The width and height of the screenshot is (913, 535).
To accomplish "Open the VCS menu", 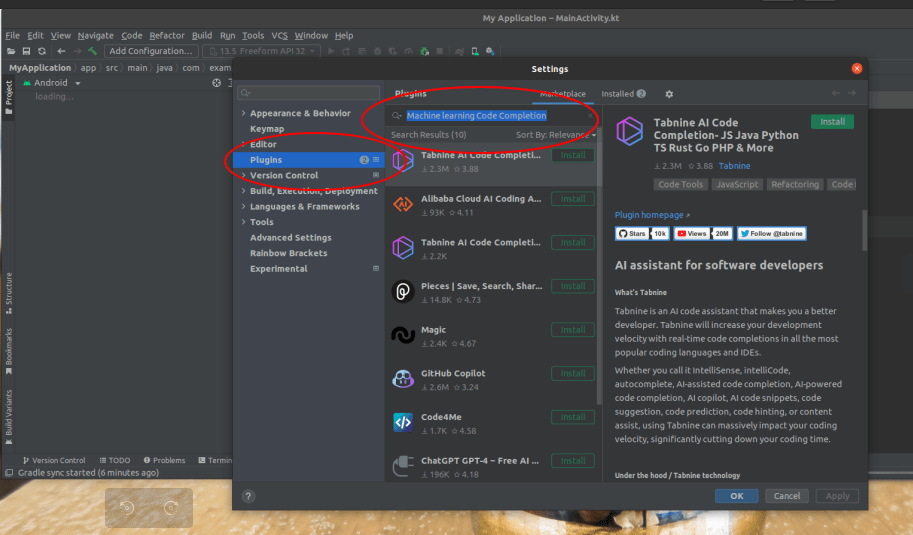I will point(279,36).
